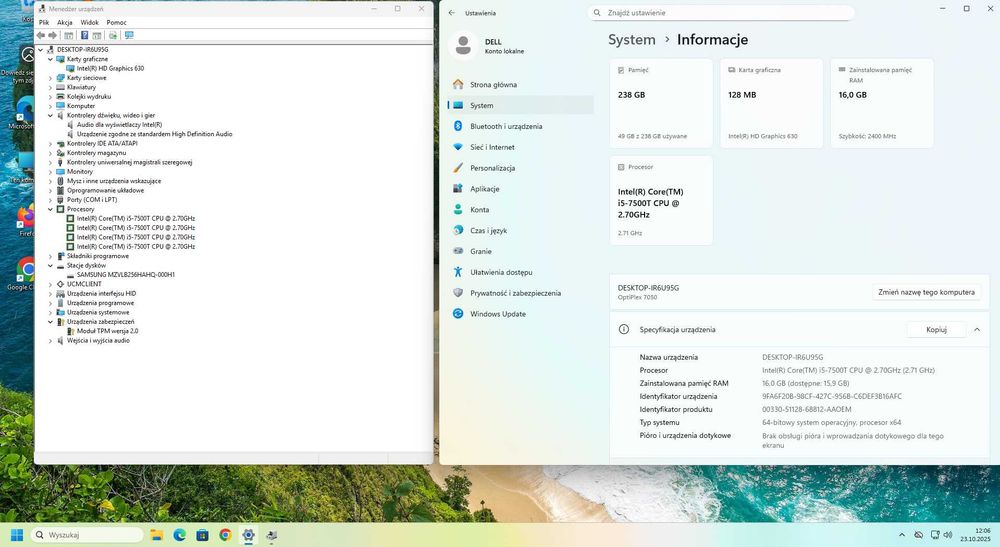Collapse the Specyfikacja urządzenia section
The width and height of the screenshot is (1000, 547).
pos(977,330)
